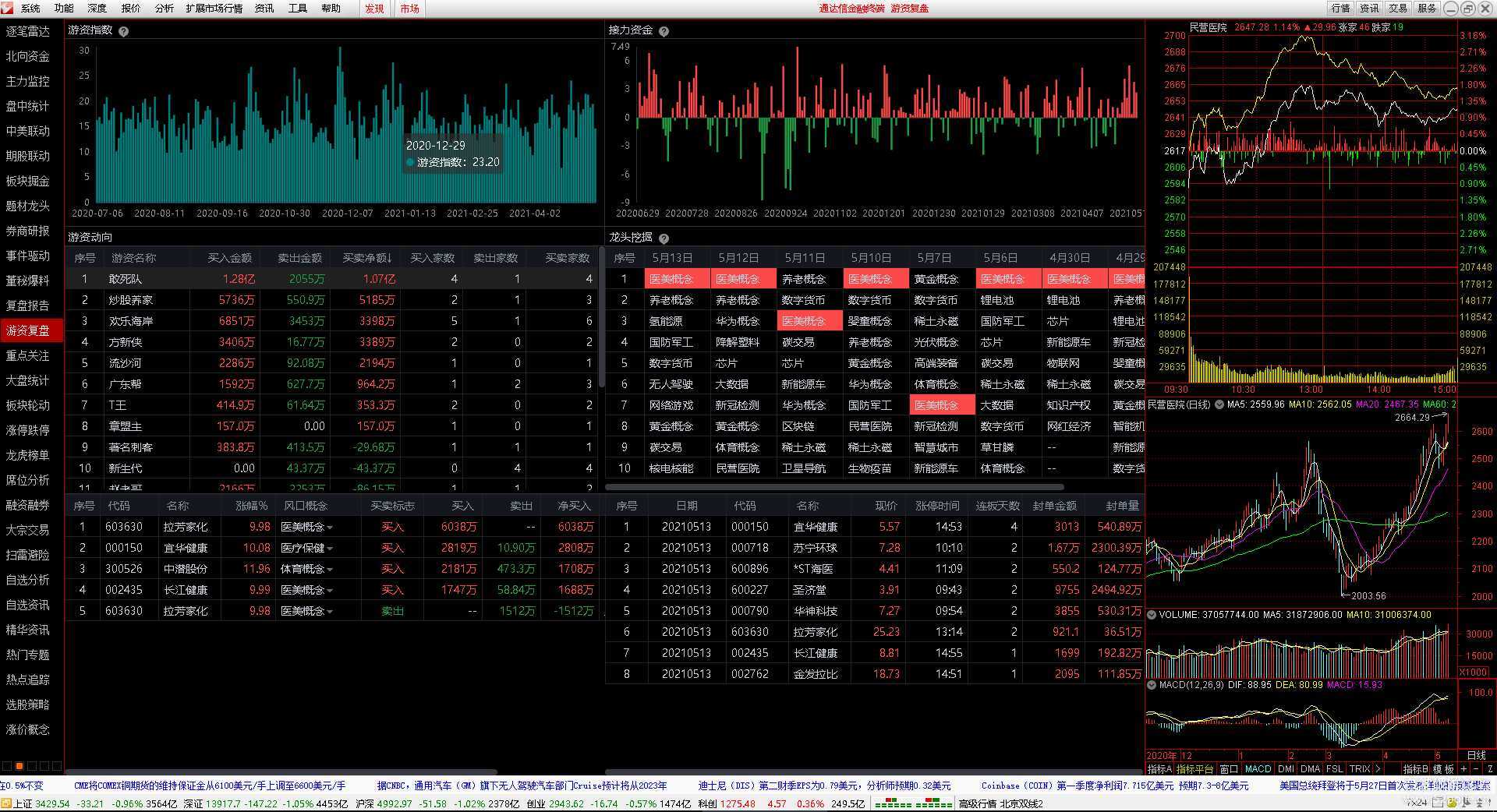Show more indicators with the > arrow
This screenshot has height=812, width=1497.
[1378, 768]
